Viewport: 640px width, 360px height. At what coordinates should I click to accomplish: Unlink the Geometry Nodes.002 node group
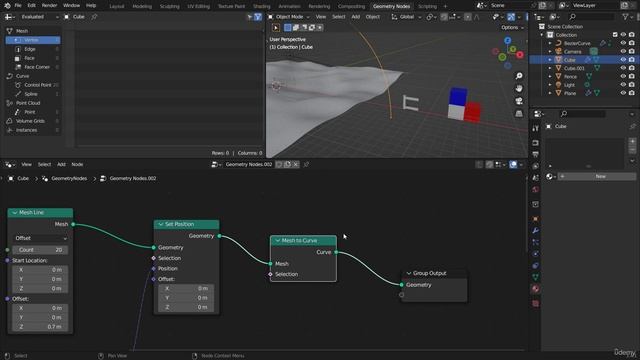click(296, 164)
